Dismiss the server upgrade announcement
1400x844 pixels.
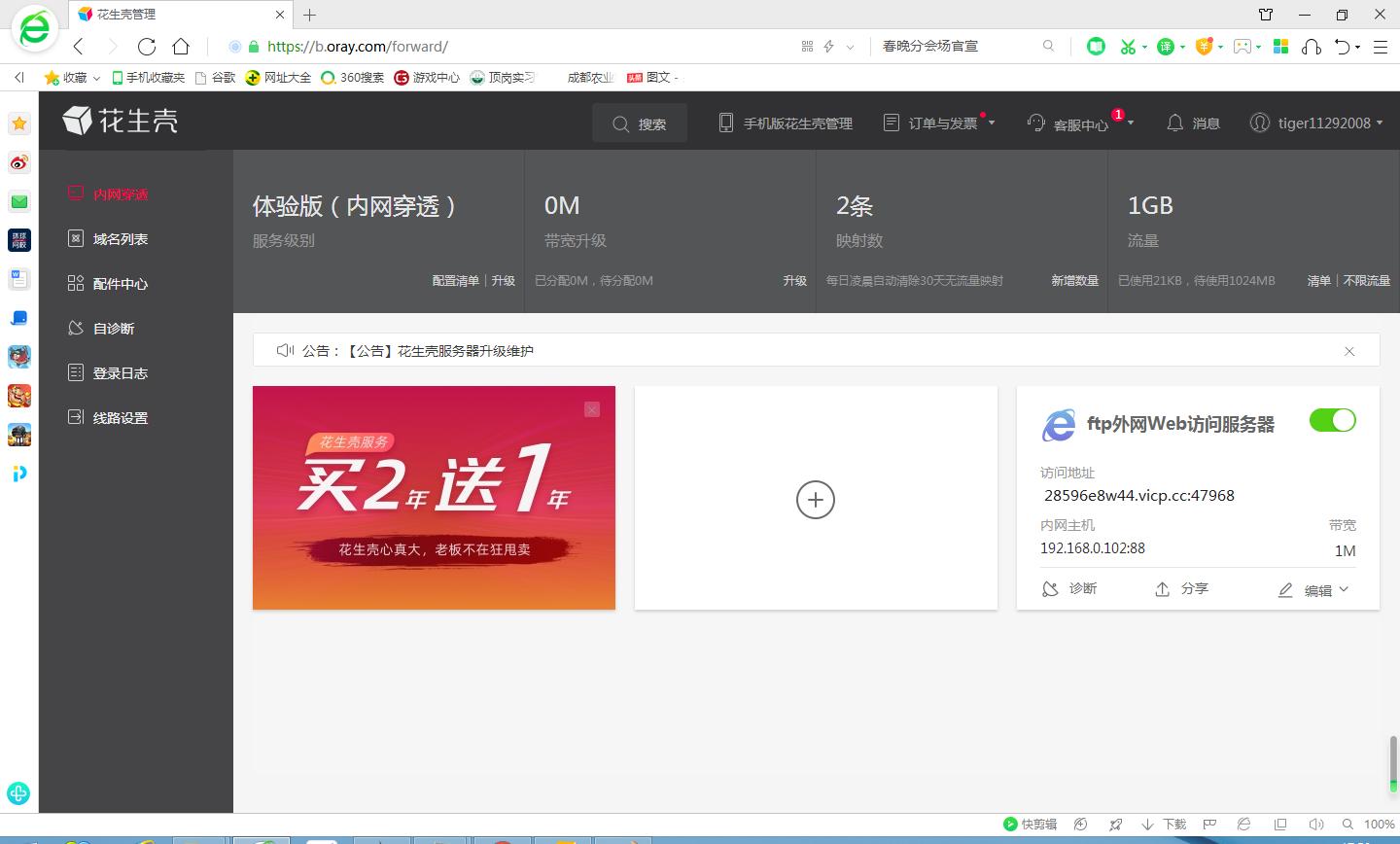click(x=1349, y=351)
